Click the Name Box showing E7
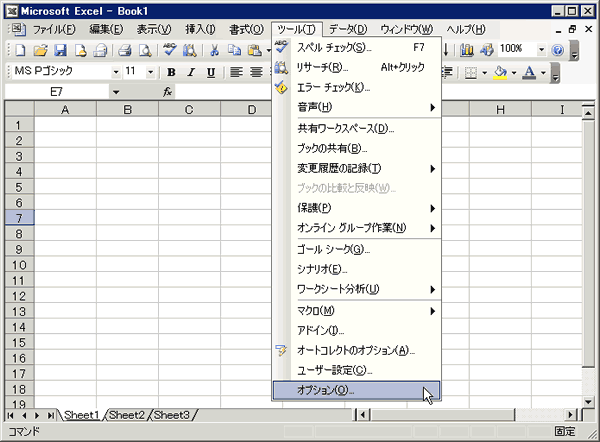This screenshot has width=600, height=442. (57, 92)
